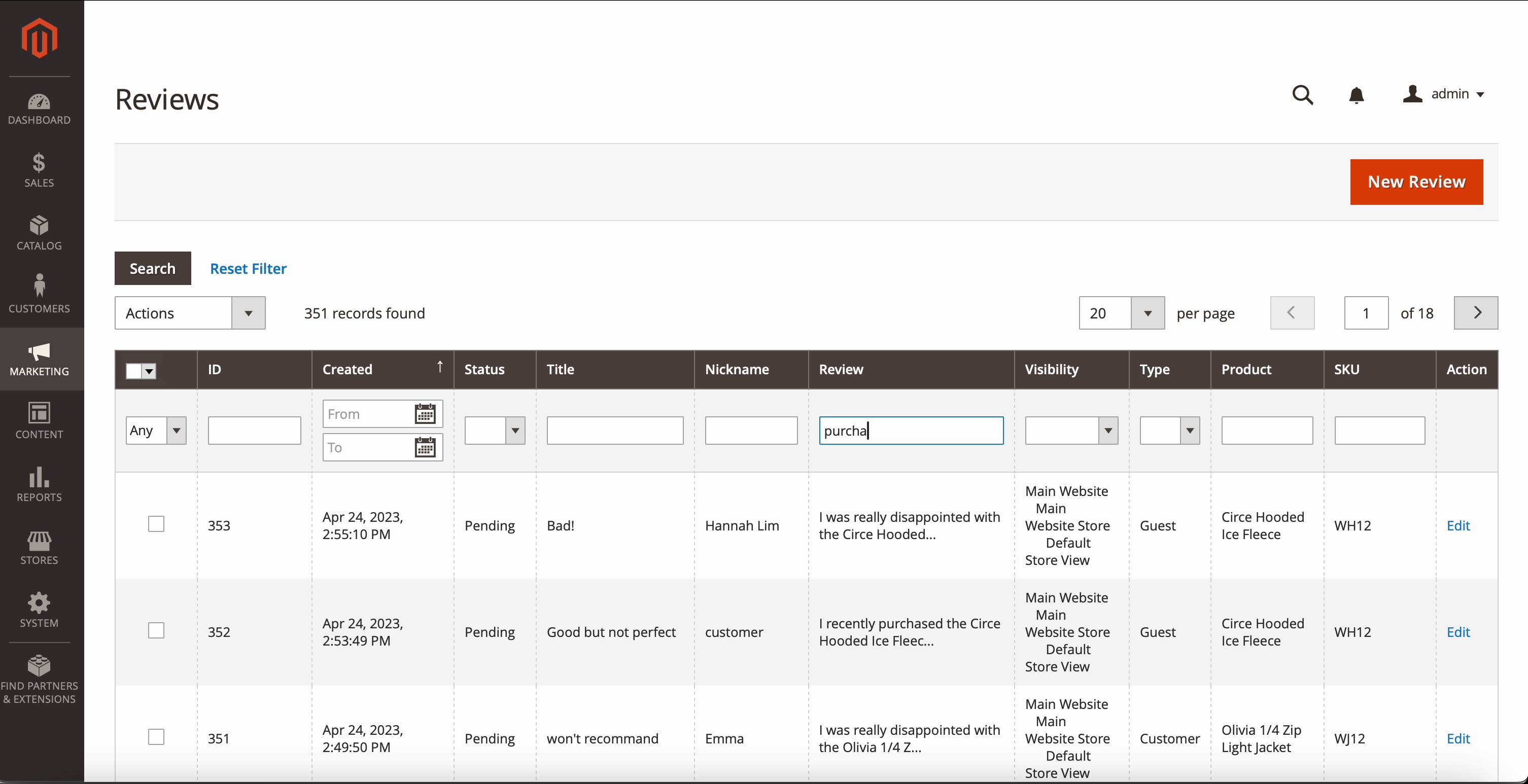The width and height of the screenshot is (1528, 784).
Task: Open the Created From calendar picker
Action: pos(425,414)
